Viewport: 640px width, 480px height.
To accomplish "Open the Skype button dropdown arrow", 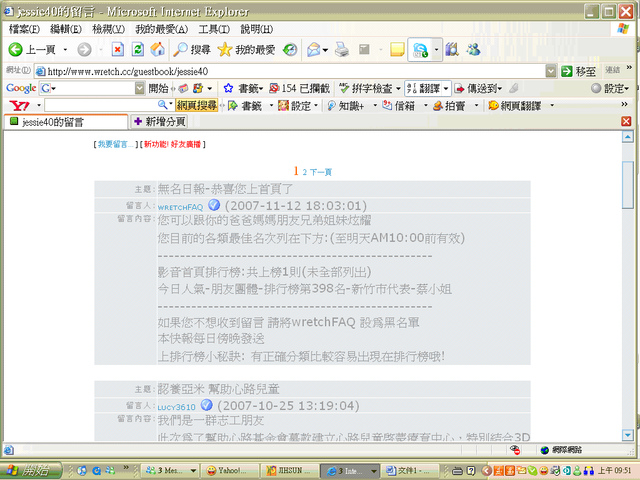I will coord(436,50).
